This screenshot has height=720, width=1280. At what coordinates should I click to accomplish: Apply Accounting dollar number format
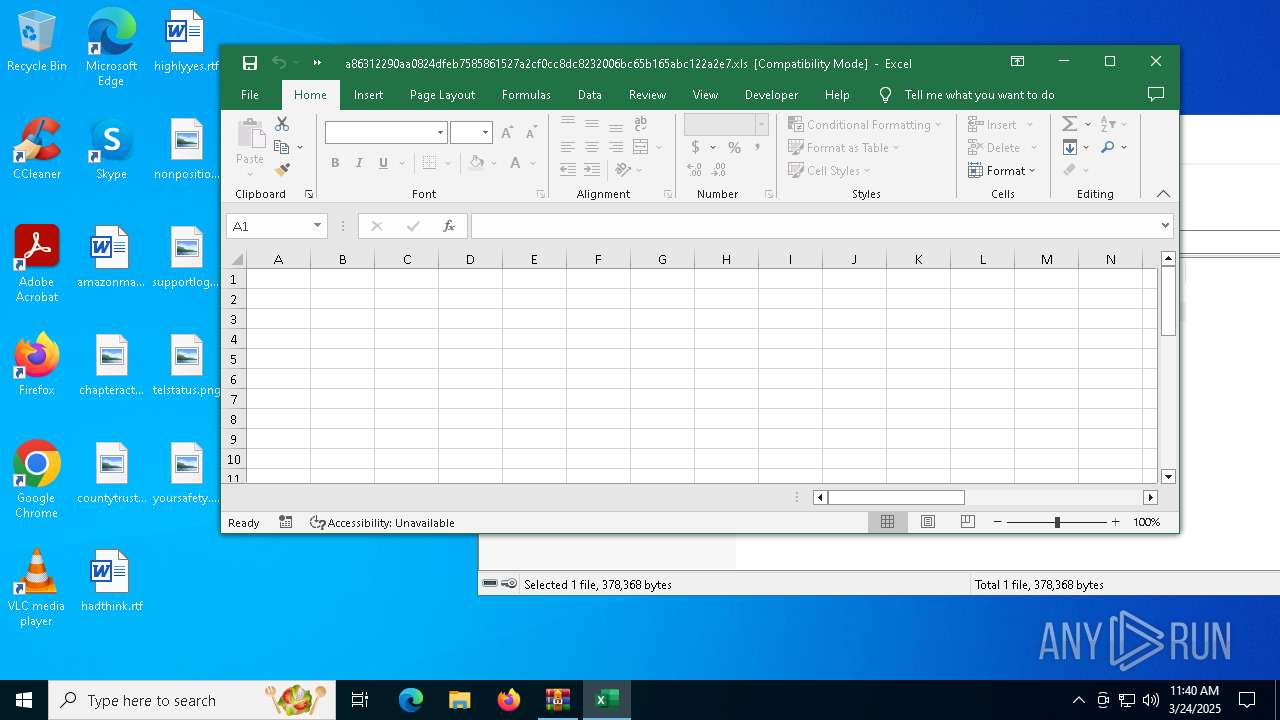pos(695,147)
